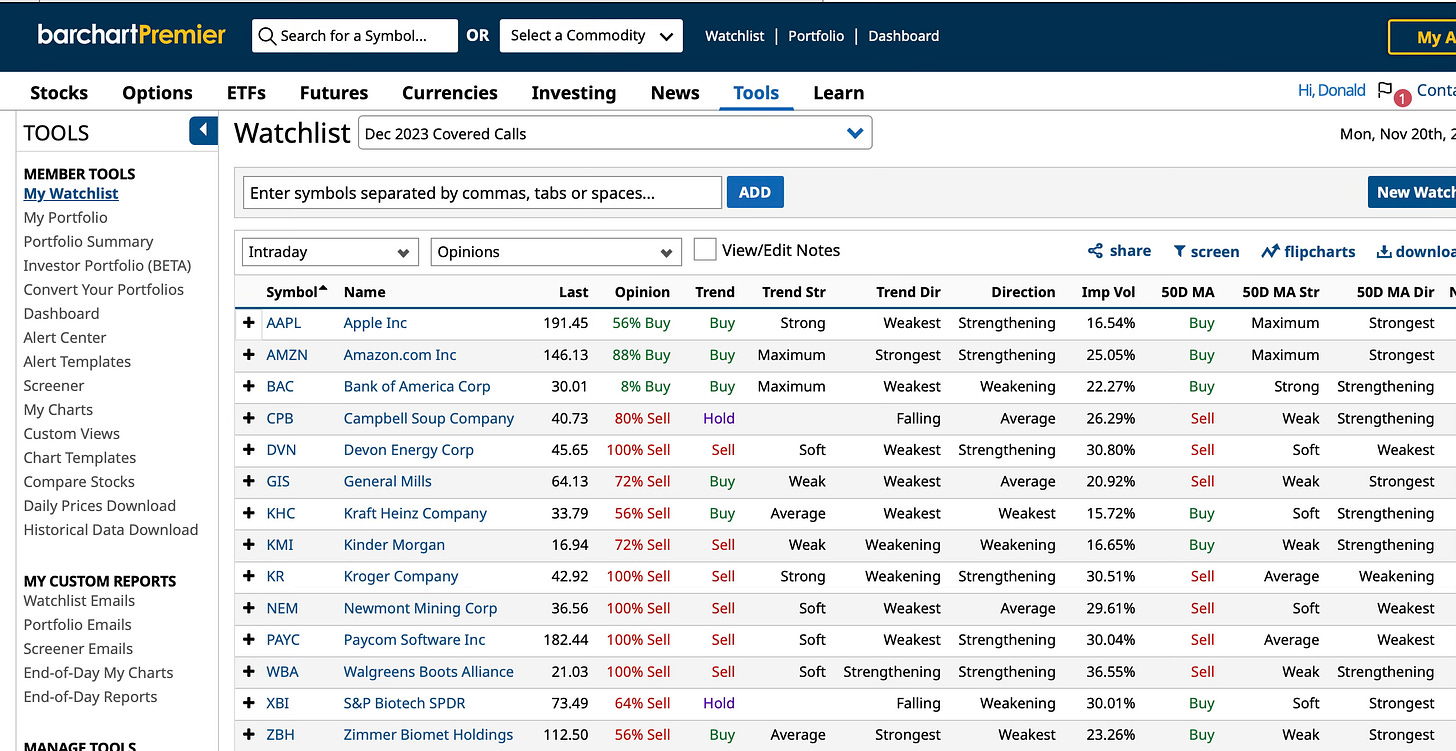Expand the KHC row plus icon
This screenshot has height=751, width=1456.
click(x=249, y=513)
